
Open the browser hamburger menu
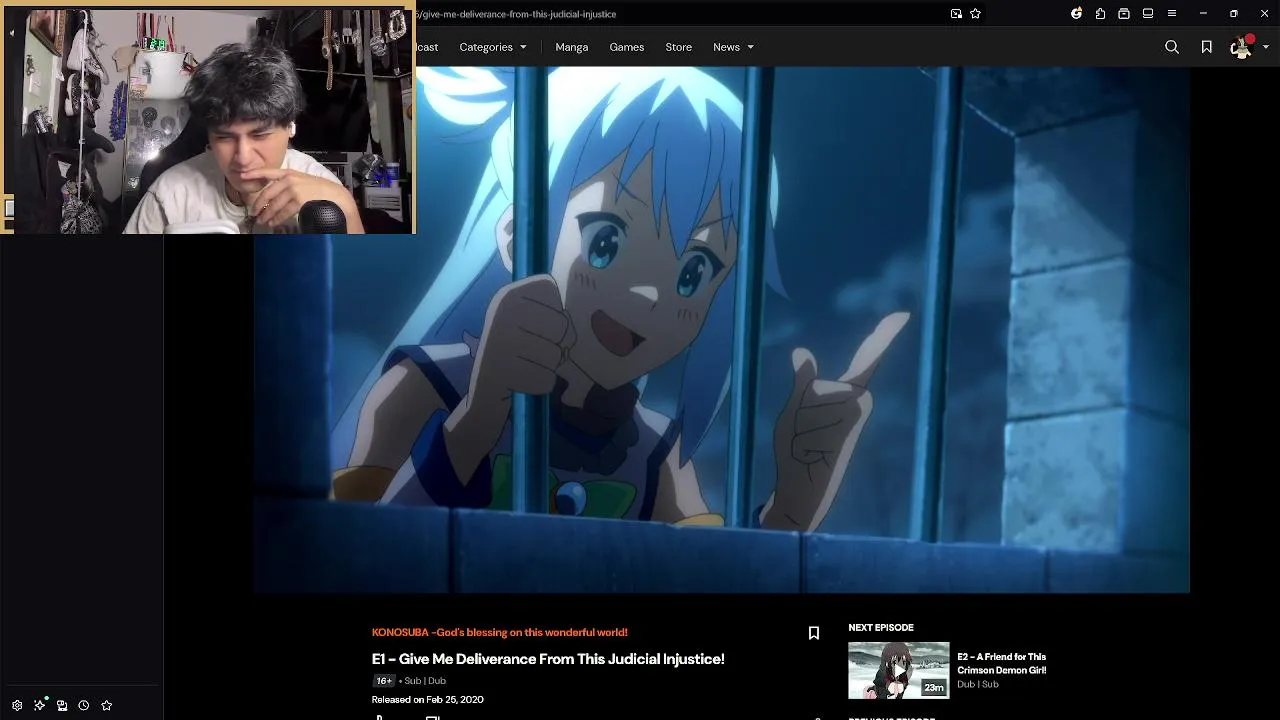coord(1172,14)
